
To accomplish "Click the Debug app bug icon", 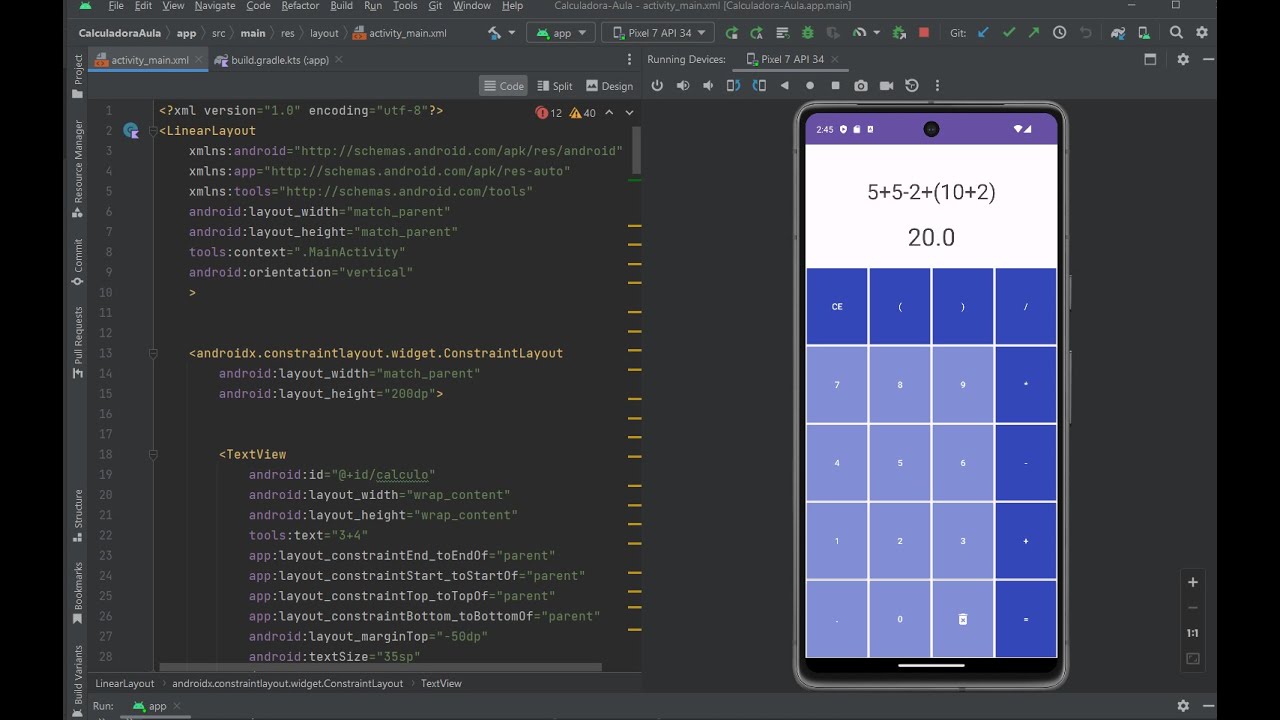I will [807, 33].
